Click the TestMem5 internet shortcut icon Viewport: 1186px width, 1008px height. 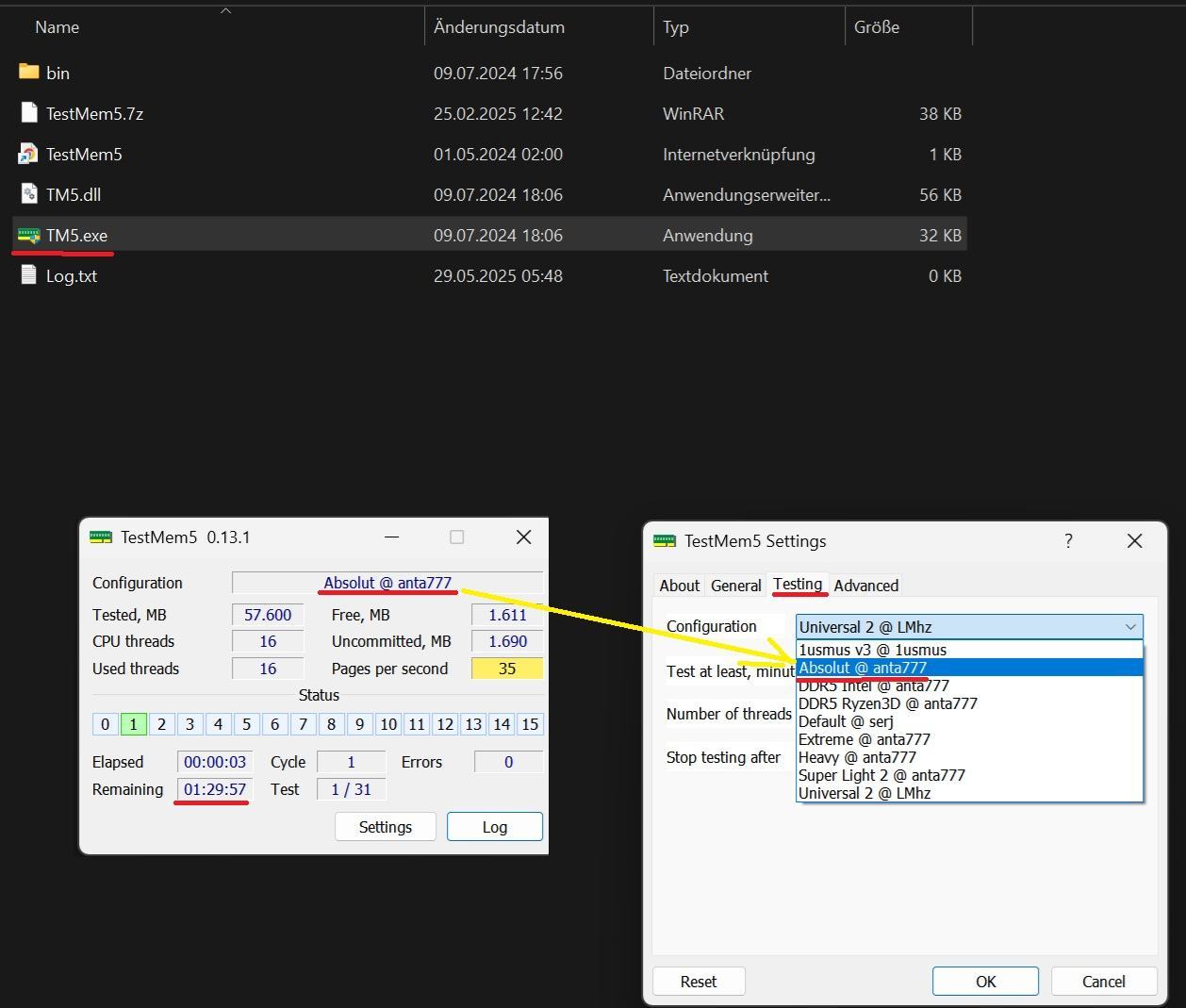[29, 155]
